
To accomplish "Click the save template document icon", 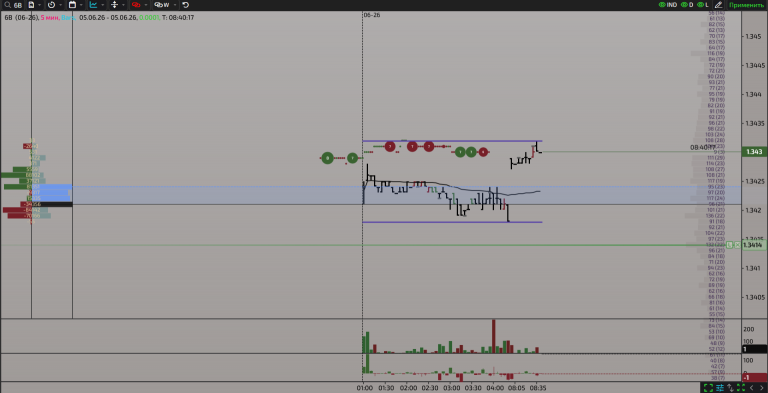I will coord(31,5).
